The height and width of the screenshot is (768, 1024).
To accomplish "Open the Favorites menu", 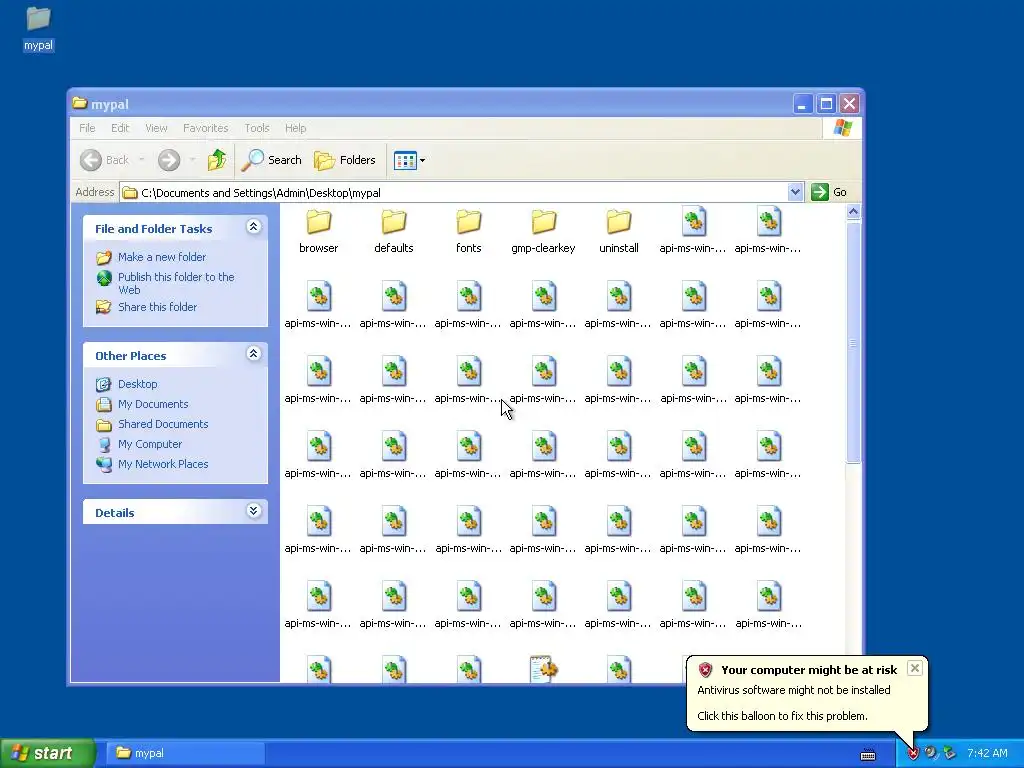I will pyautogui.click(x=205, y=128).
